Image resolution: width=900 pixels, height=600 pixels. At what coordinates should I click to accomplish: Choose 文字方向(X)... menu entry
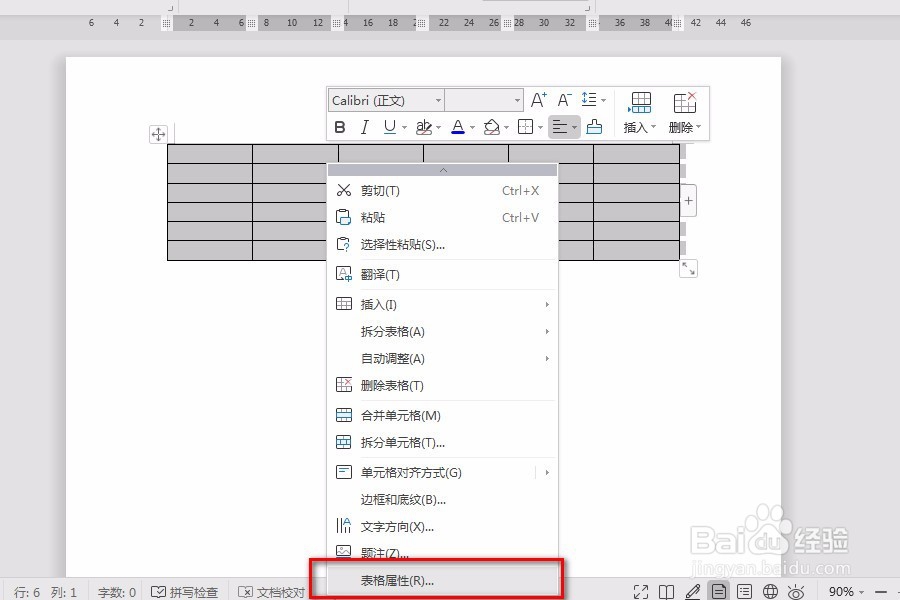(443, 527)
